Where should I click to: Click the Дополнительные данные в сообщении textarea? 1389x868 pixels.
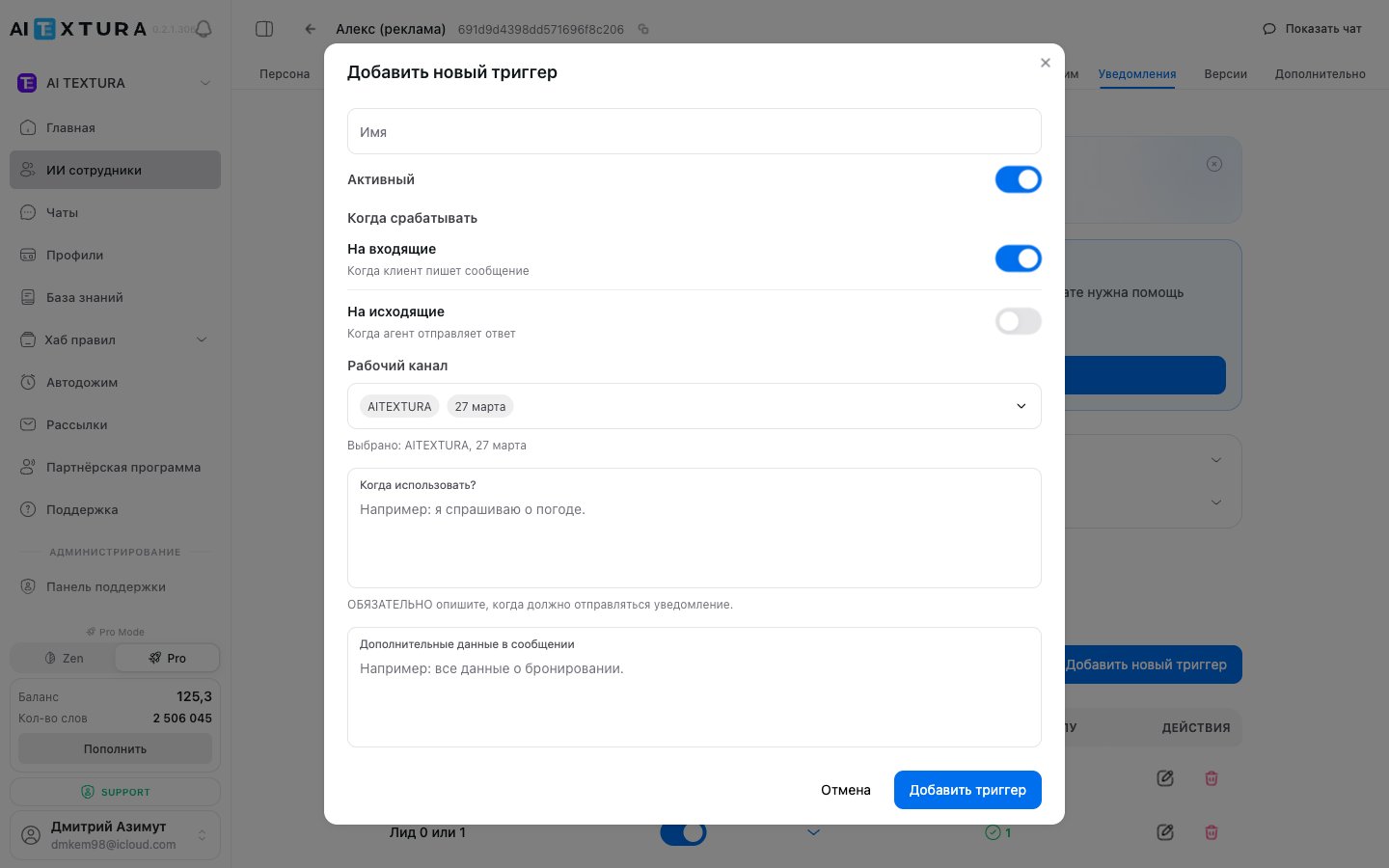click(x=694, y=687)
